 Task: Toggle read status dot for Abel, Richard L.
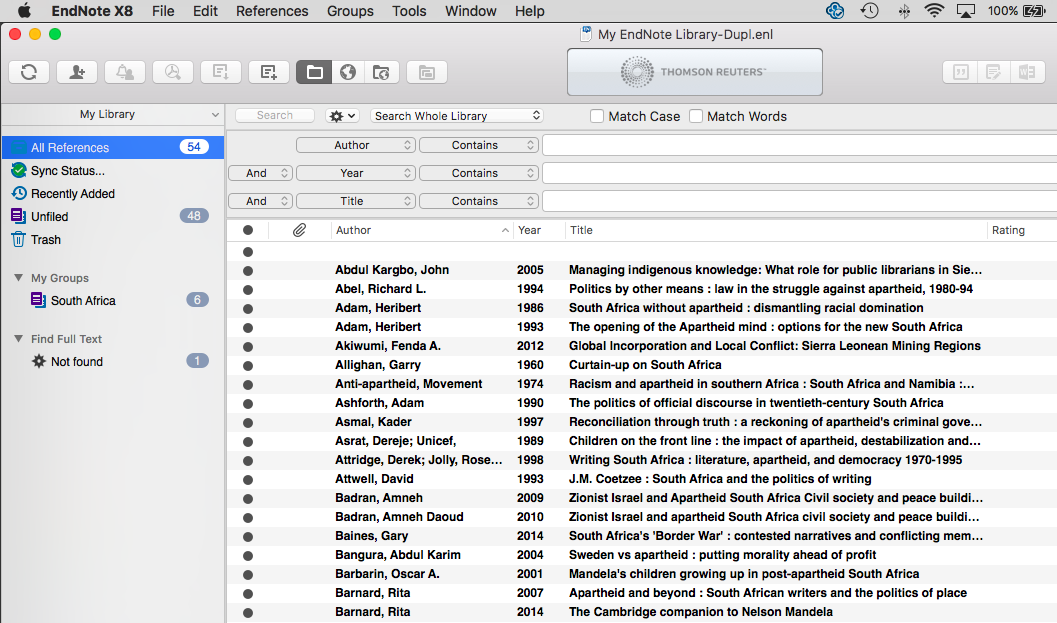[x=248, y=290]
